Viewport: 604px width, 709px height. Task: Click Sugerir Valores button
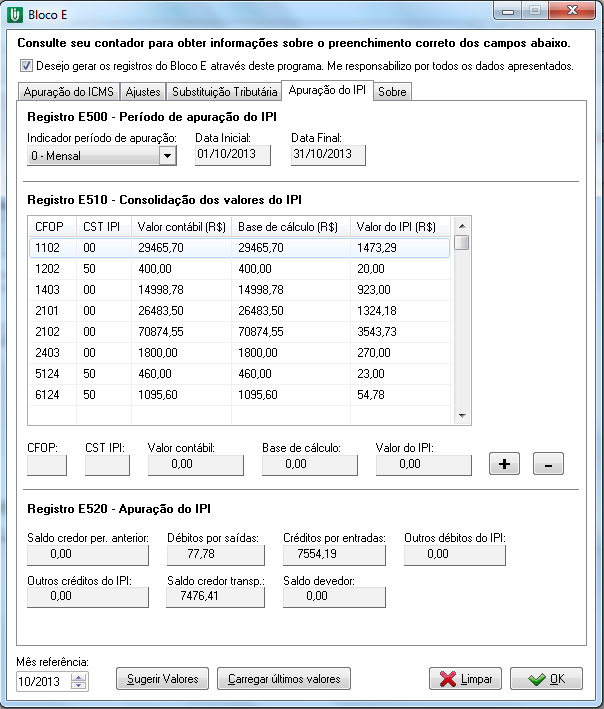coord(162,679)
